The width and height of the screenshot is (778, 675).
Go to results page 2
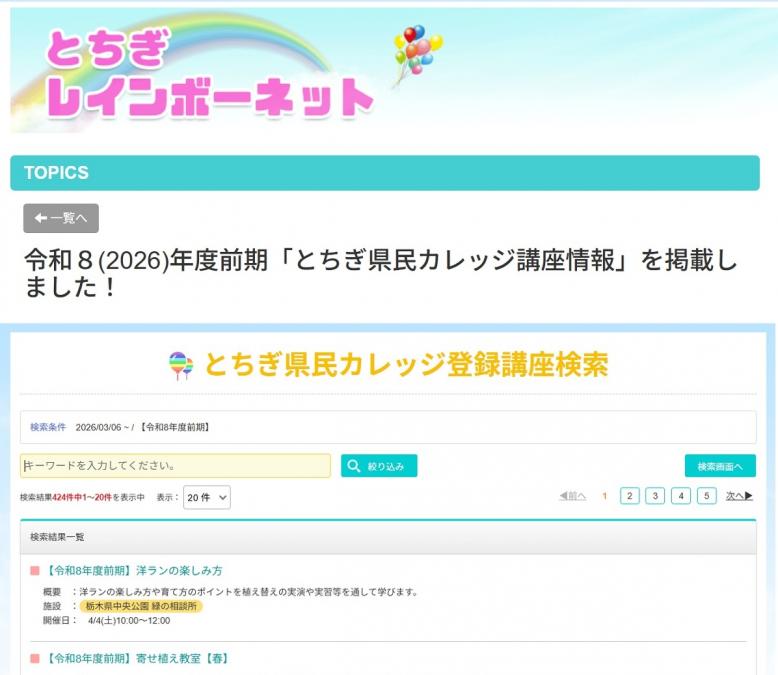(x=629, y=496)
